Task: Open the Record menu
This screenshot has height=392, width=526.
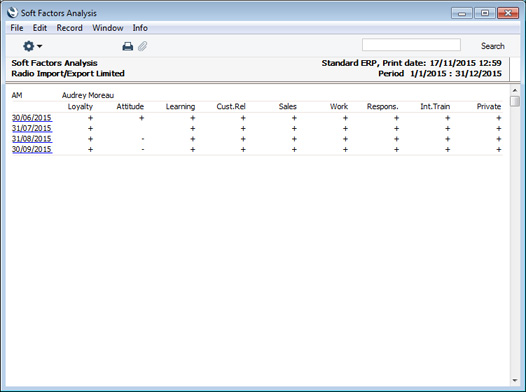Action: 69,28
